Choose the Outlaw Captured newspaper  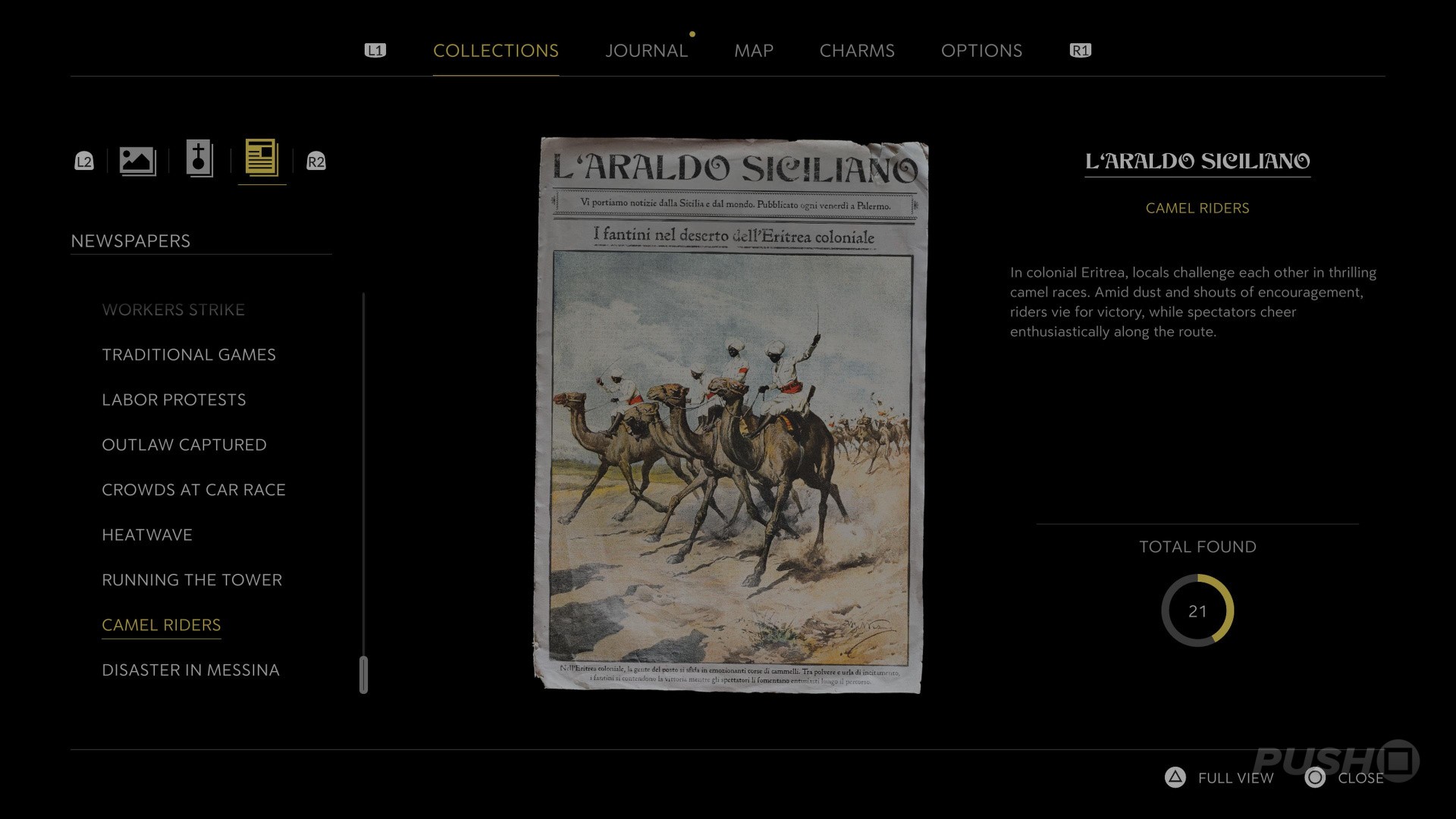pos(184,445)
